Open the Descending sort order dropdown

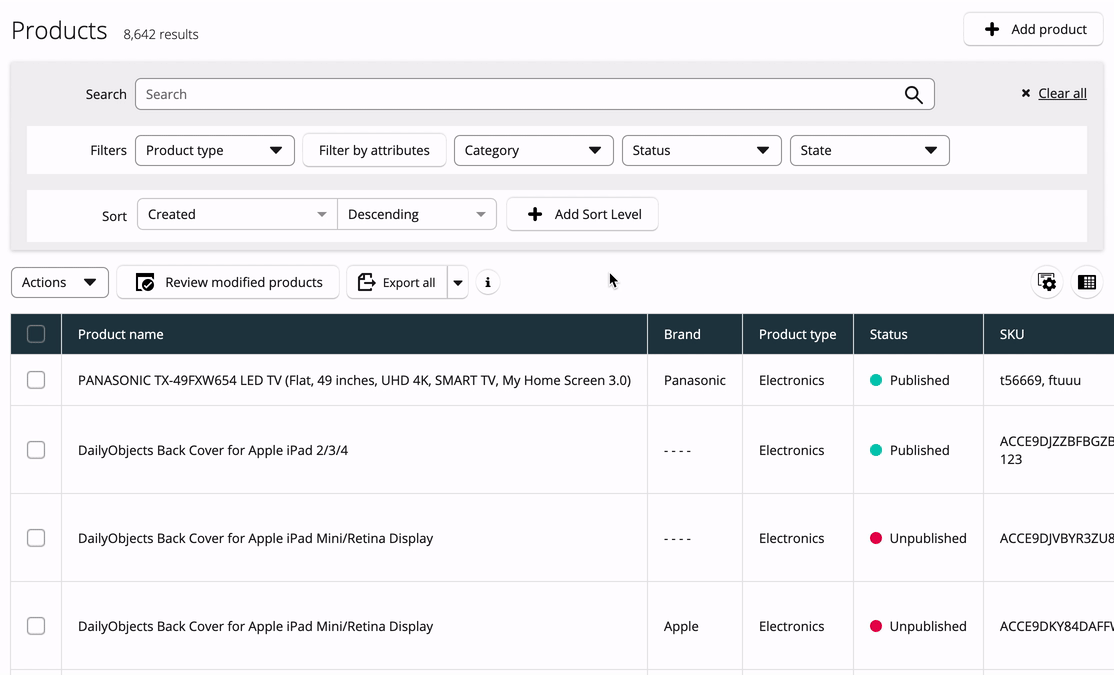417,214
